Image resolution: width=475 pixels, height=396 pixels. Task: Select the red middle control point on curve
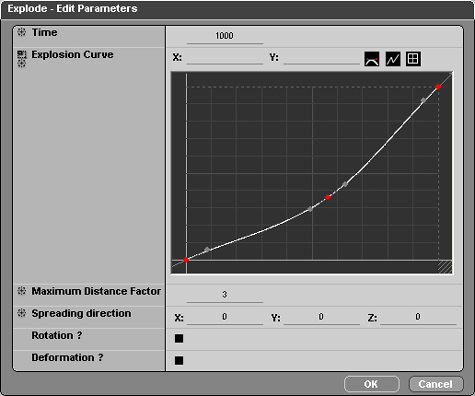click(328, 197)
